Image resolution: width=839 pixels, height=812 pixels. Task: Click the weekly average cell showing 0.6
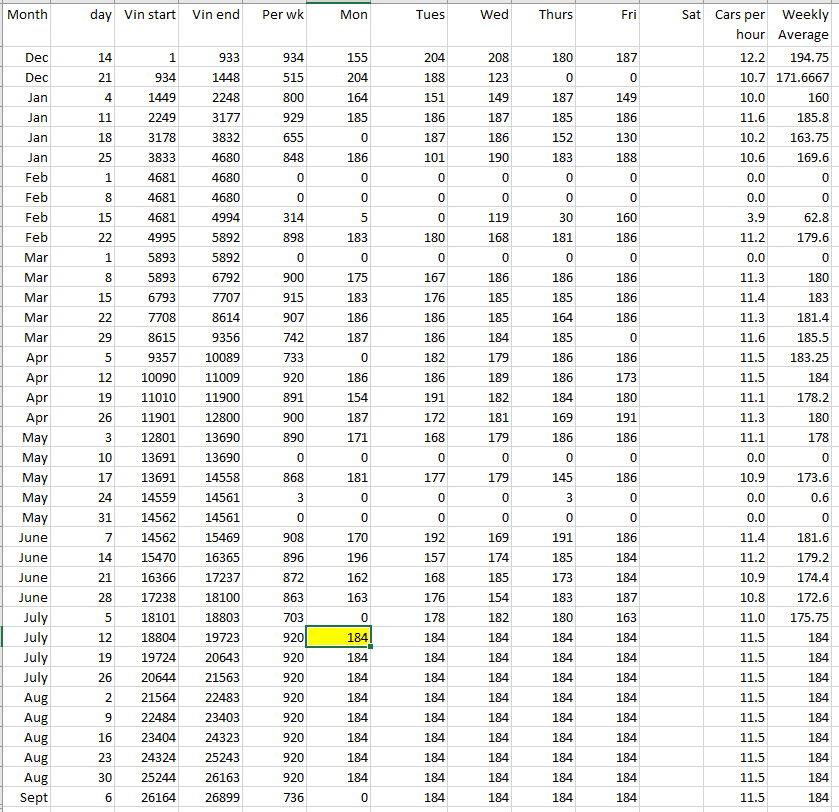pos(805,497)
